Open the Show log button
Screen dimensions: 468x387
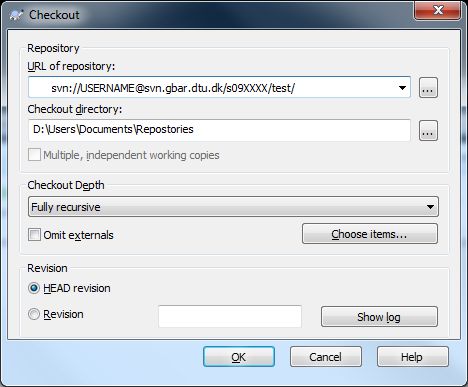point(379,317)
